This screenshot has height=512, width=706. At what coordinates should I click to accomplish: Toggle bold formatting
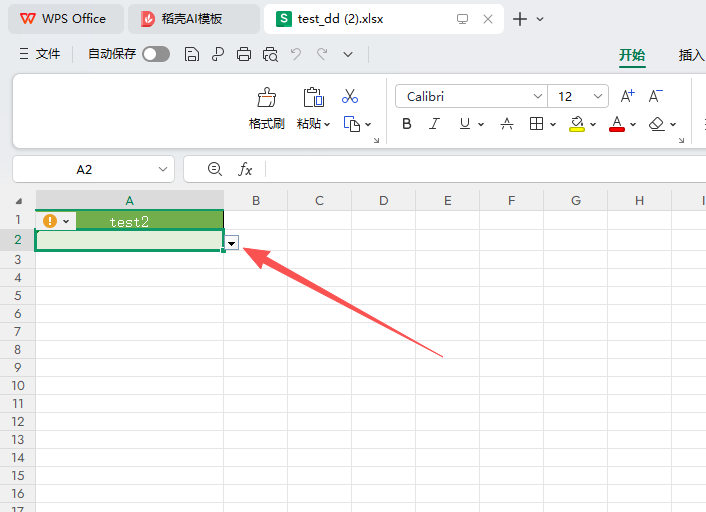click(407, 124)
